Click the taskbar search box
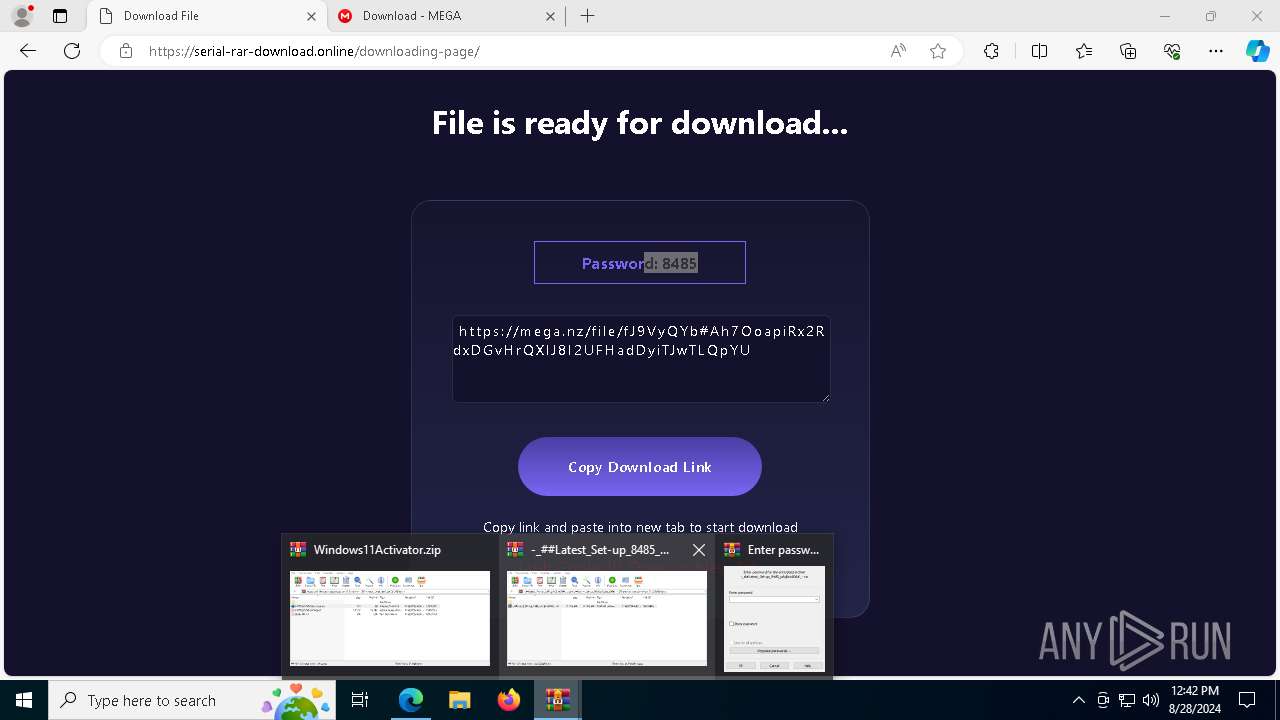Viewport: 1280px width, 720px height. [x=192, y=700]
